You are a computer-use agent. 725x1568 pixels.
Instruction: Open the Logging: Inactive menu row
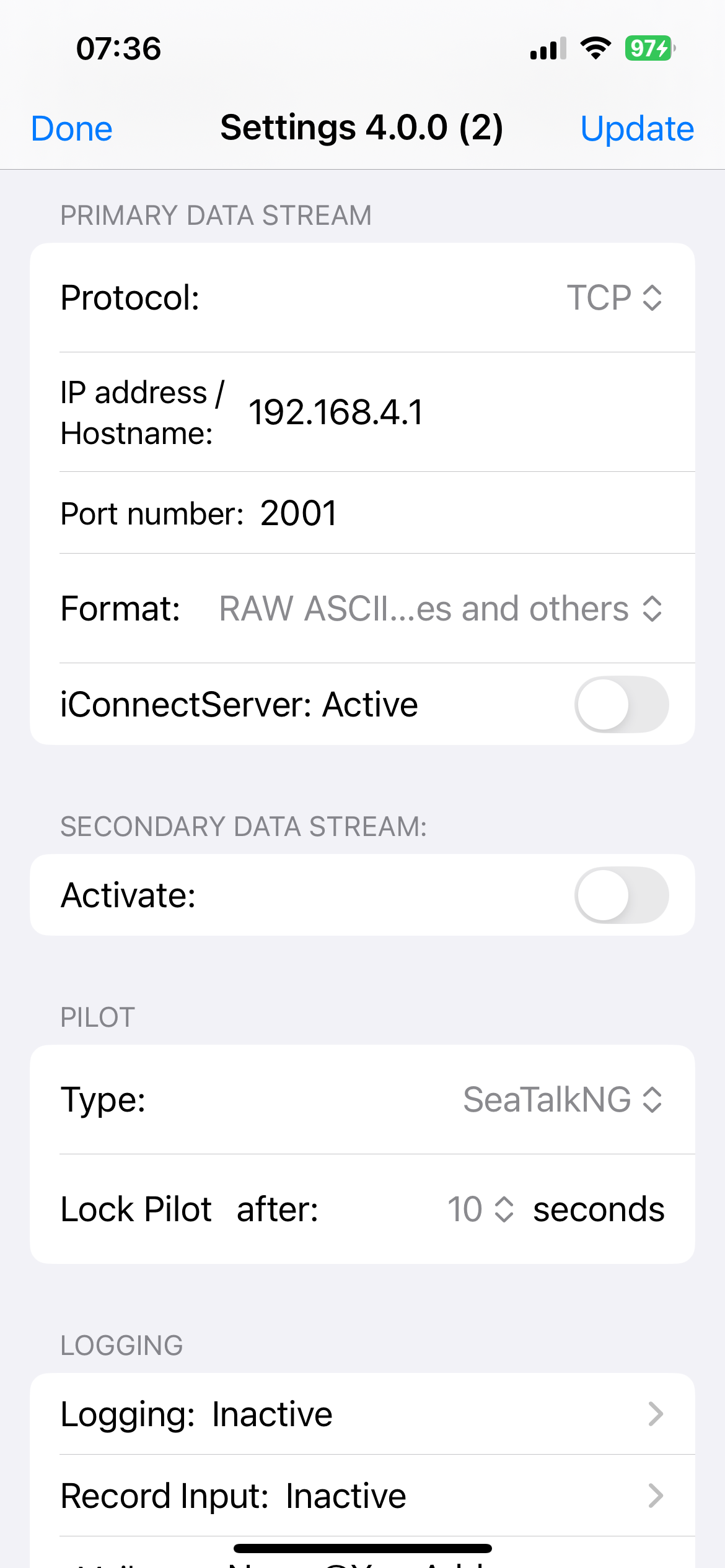[x=362, y=1414]
